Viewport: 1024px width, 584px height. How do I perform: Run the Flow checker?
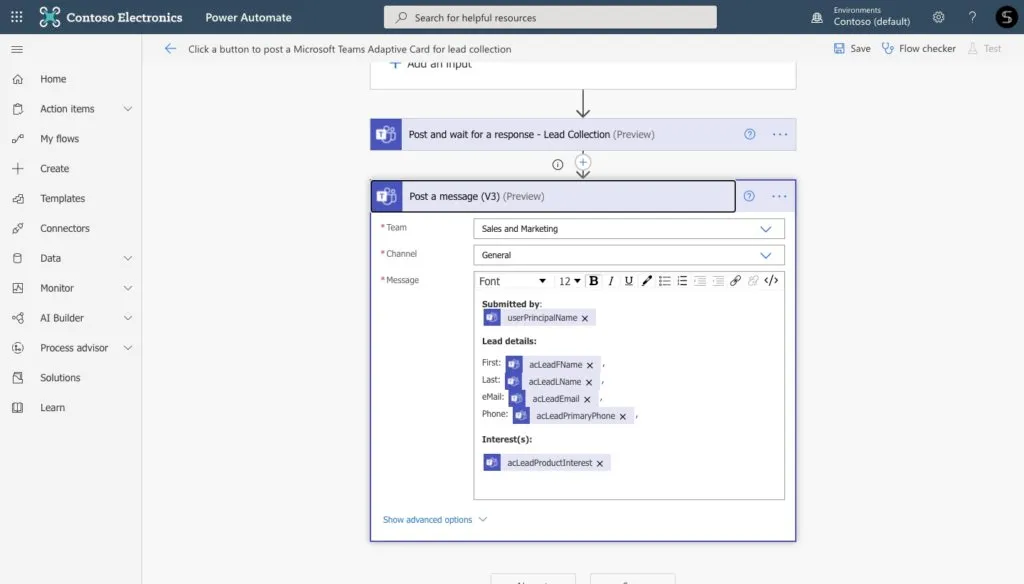(x=918, y=48)
